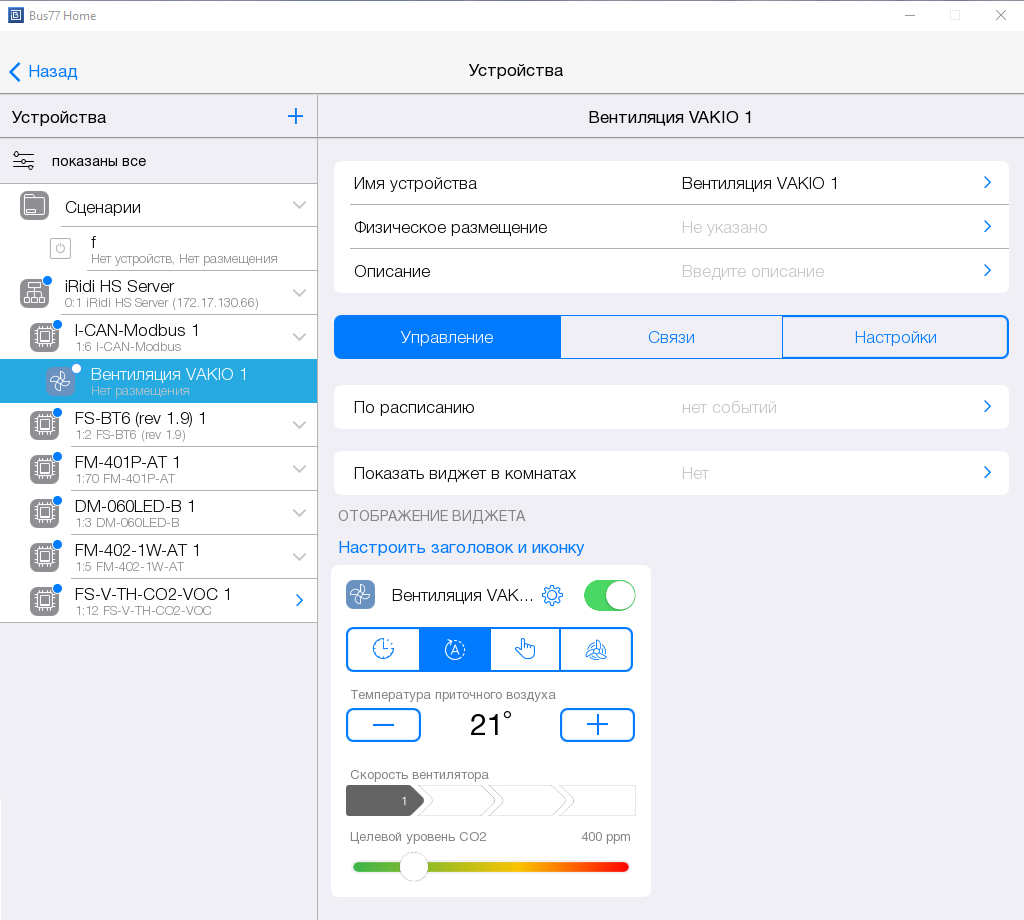The image size is (1024, 920).
Task: Click the Bus77 Home app icon in title bar
Action: click(x=16, y=15)
